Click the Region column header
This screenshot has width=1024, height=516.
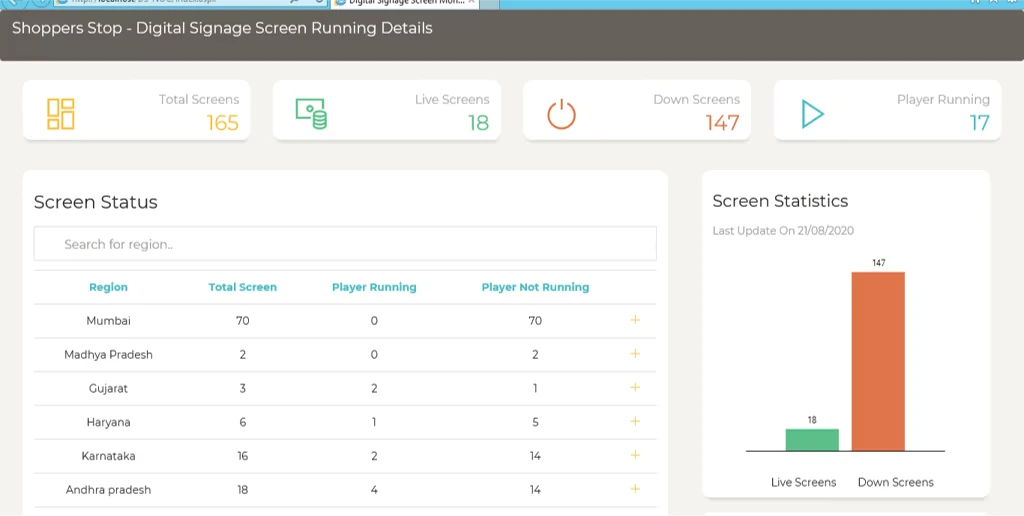coord(108,287)
